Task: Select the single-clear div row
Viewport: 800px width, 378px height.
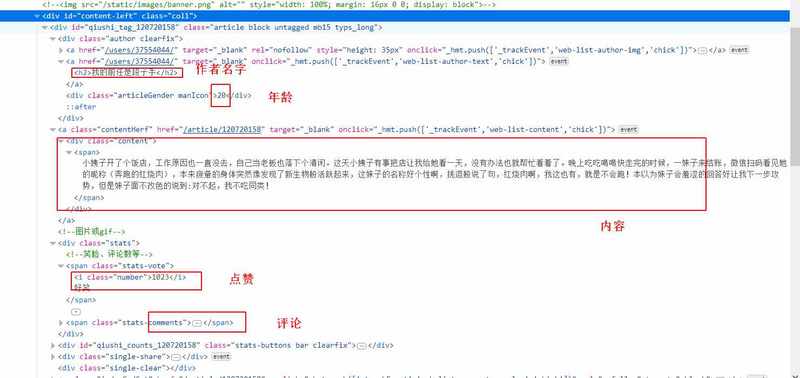Action: click(127, 368)
